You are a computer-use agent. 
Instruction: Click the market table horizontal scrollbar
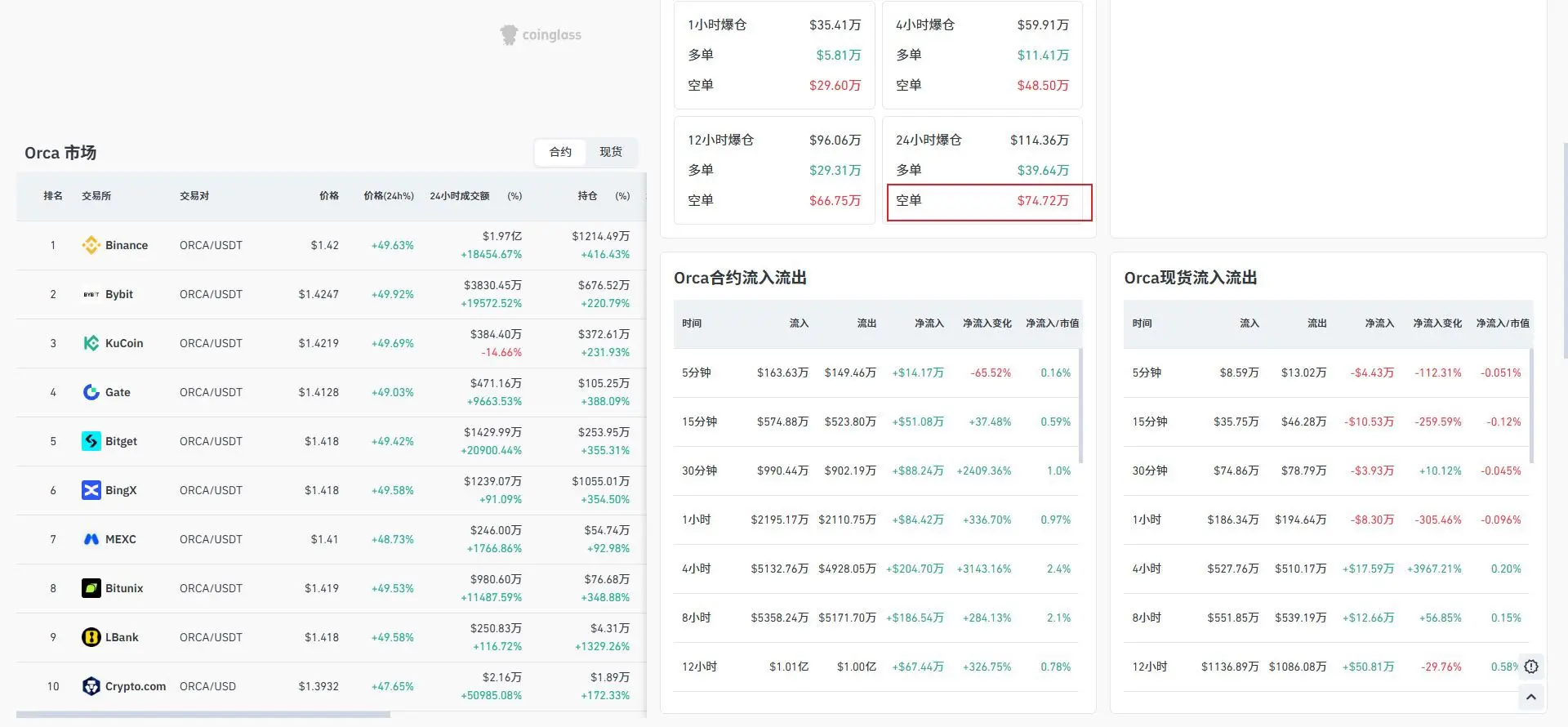(x=203, y=715)
